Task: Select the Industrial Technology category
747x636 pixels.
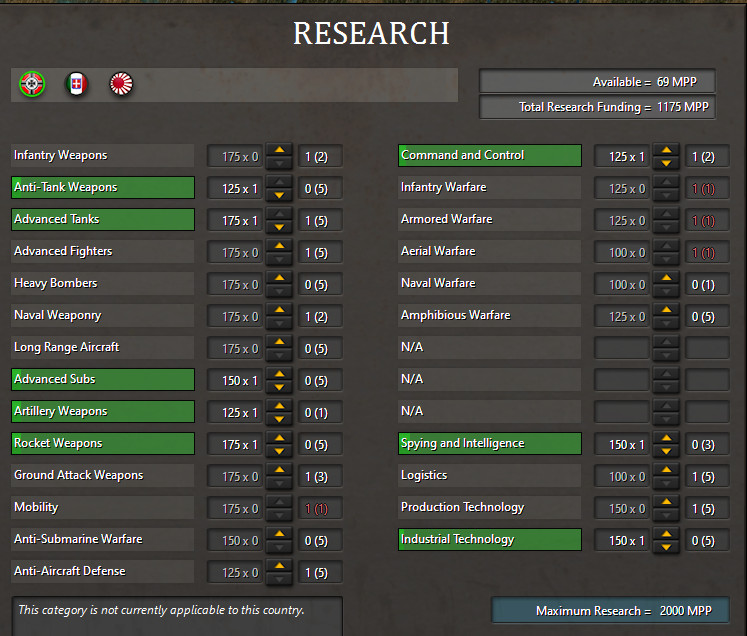Action: (x=490, y=539)
